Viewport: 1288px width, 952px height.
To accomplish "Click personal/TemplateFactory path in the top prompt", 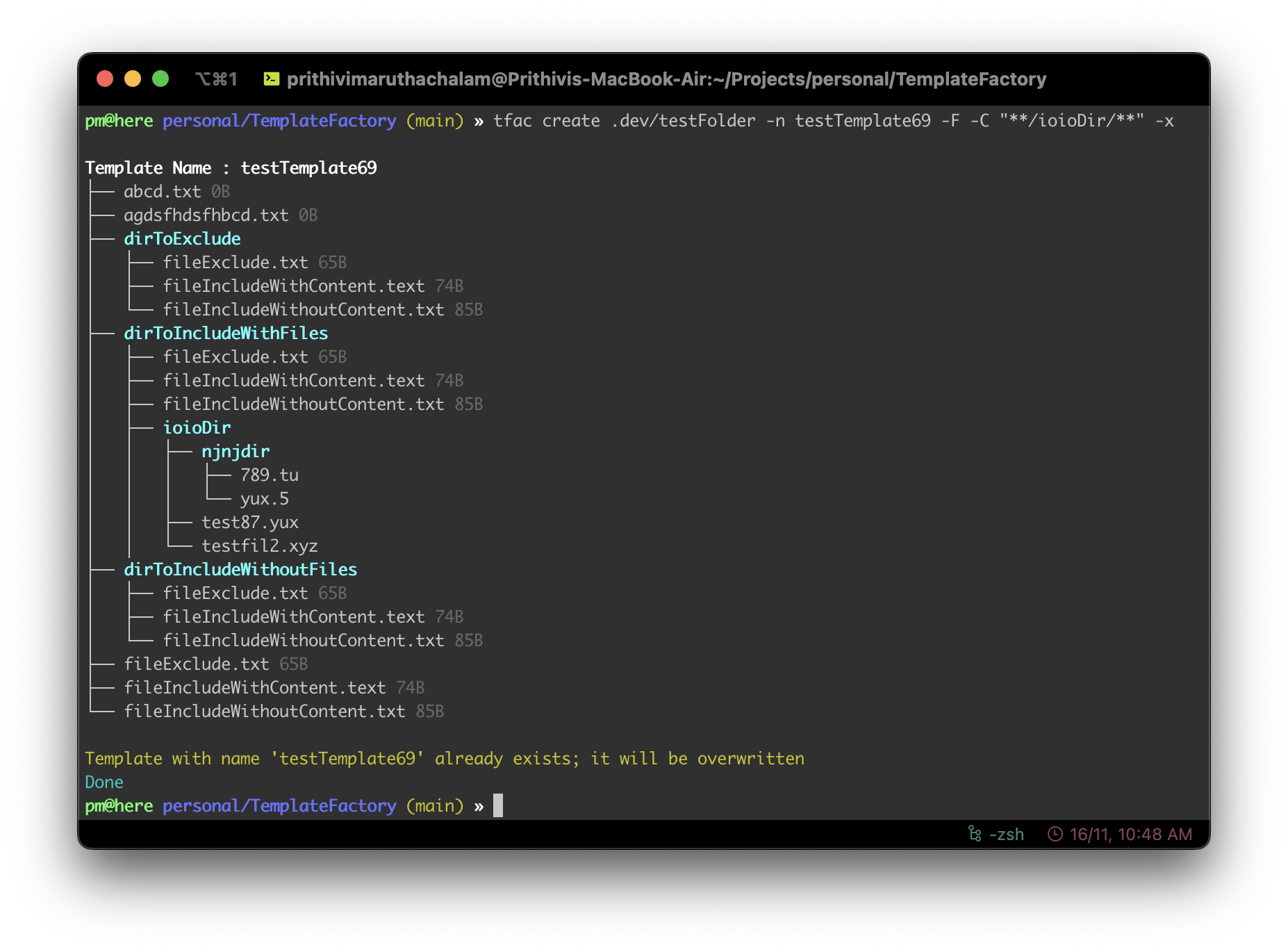I will click(x=279, y=121).
